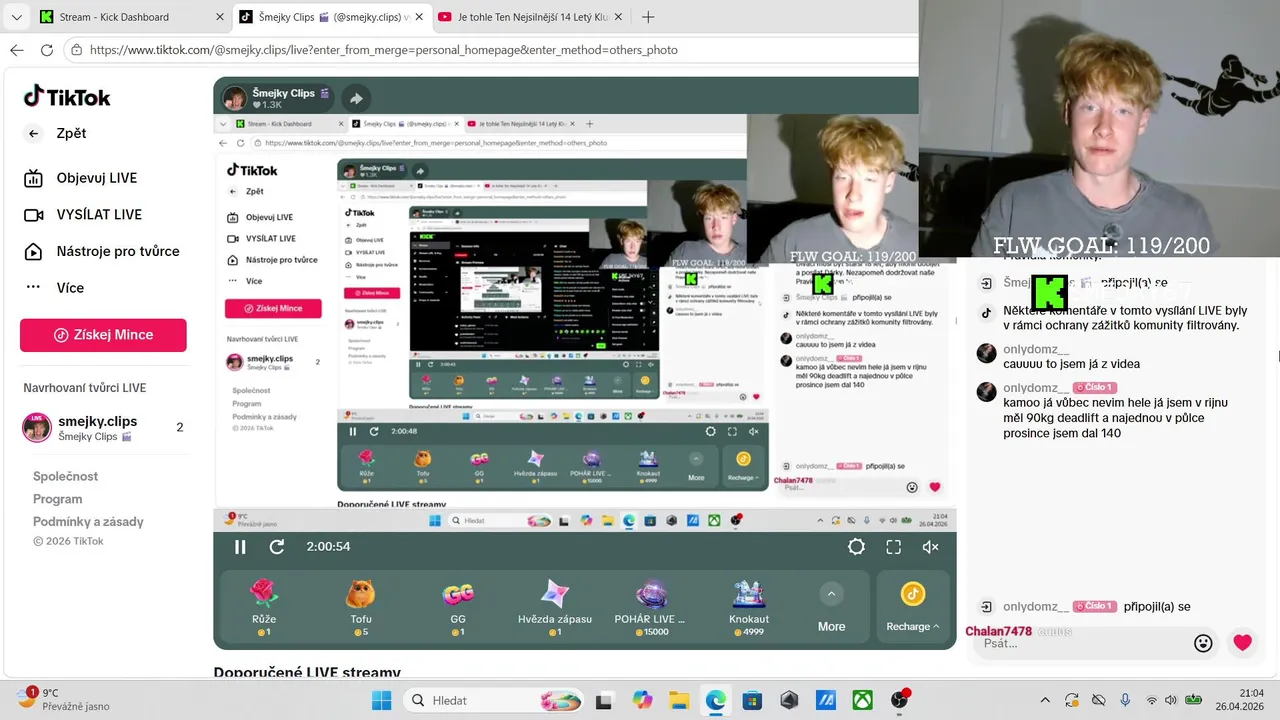Click the Hledat taskbar search box
The height and width of the screenshot is (720, 1280).
[495, 700]
